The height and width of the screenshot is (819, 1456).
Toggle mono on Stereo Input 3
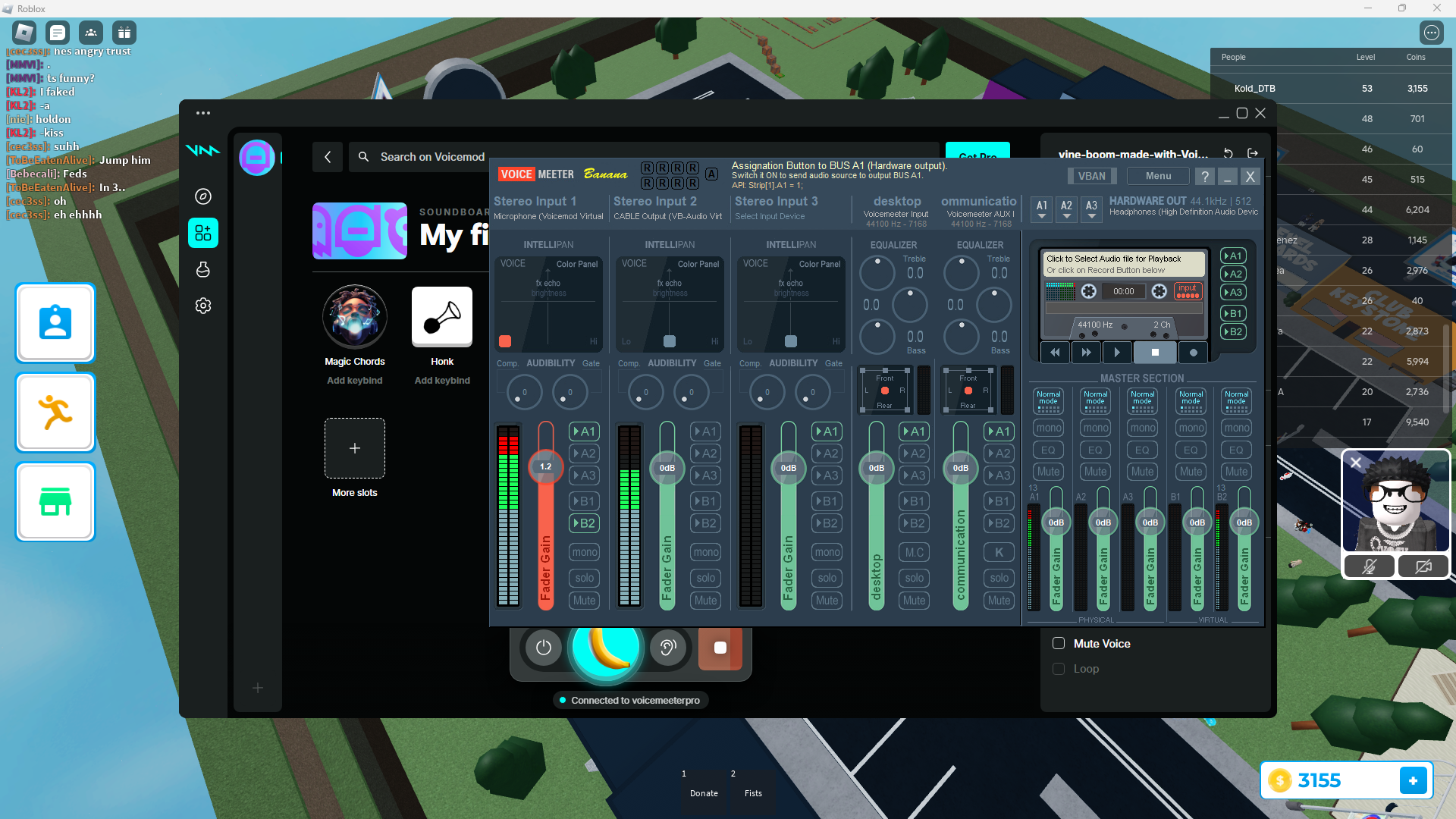tap(827, 553)
